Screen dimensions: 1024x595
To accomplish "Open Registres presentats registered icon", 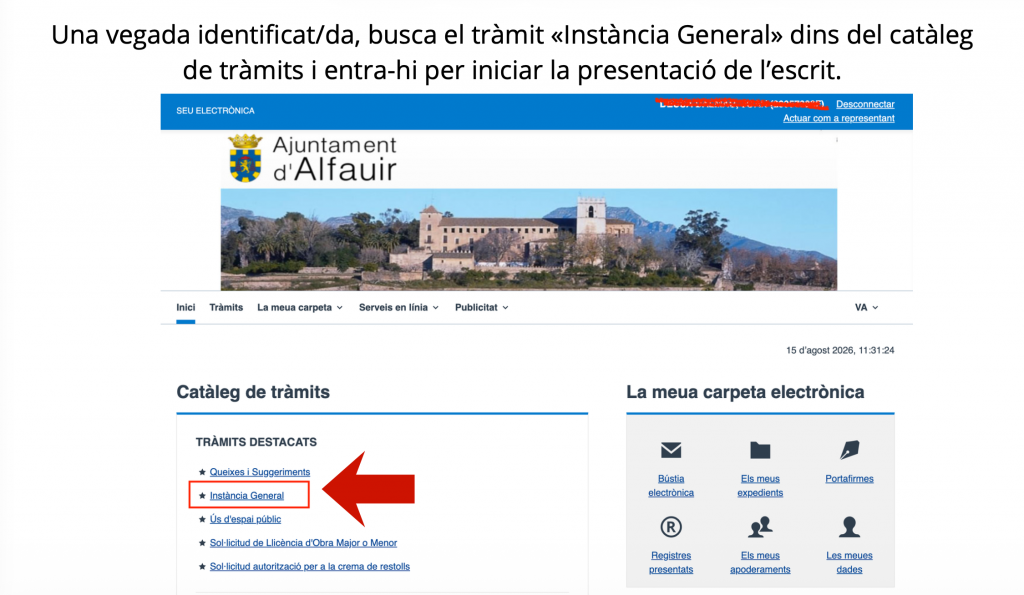I will point(671,526).
